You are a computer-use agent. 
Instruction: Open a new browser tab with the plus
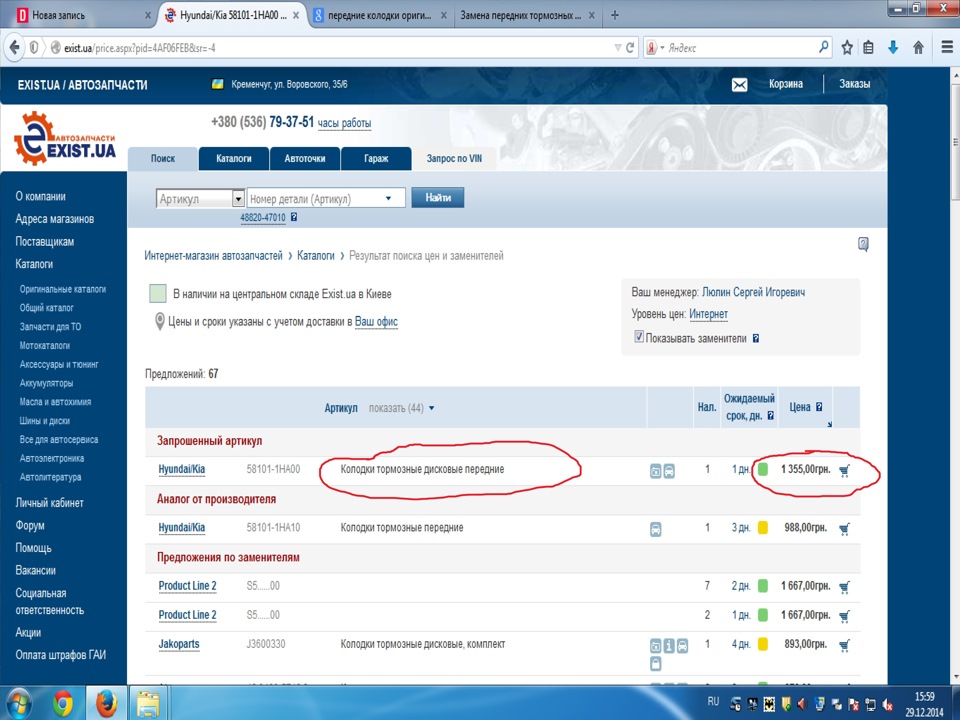(615, 15)
